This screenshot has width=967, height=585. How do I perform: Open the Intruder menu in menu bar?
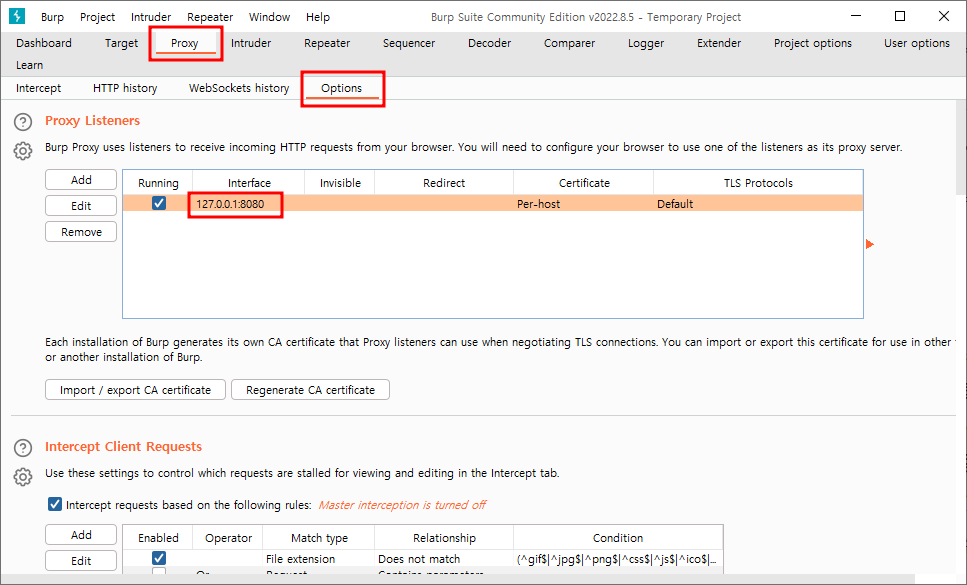(x=151, y=17)
